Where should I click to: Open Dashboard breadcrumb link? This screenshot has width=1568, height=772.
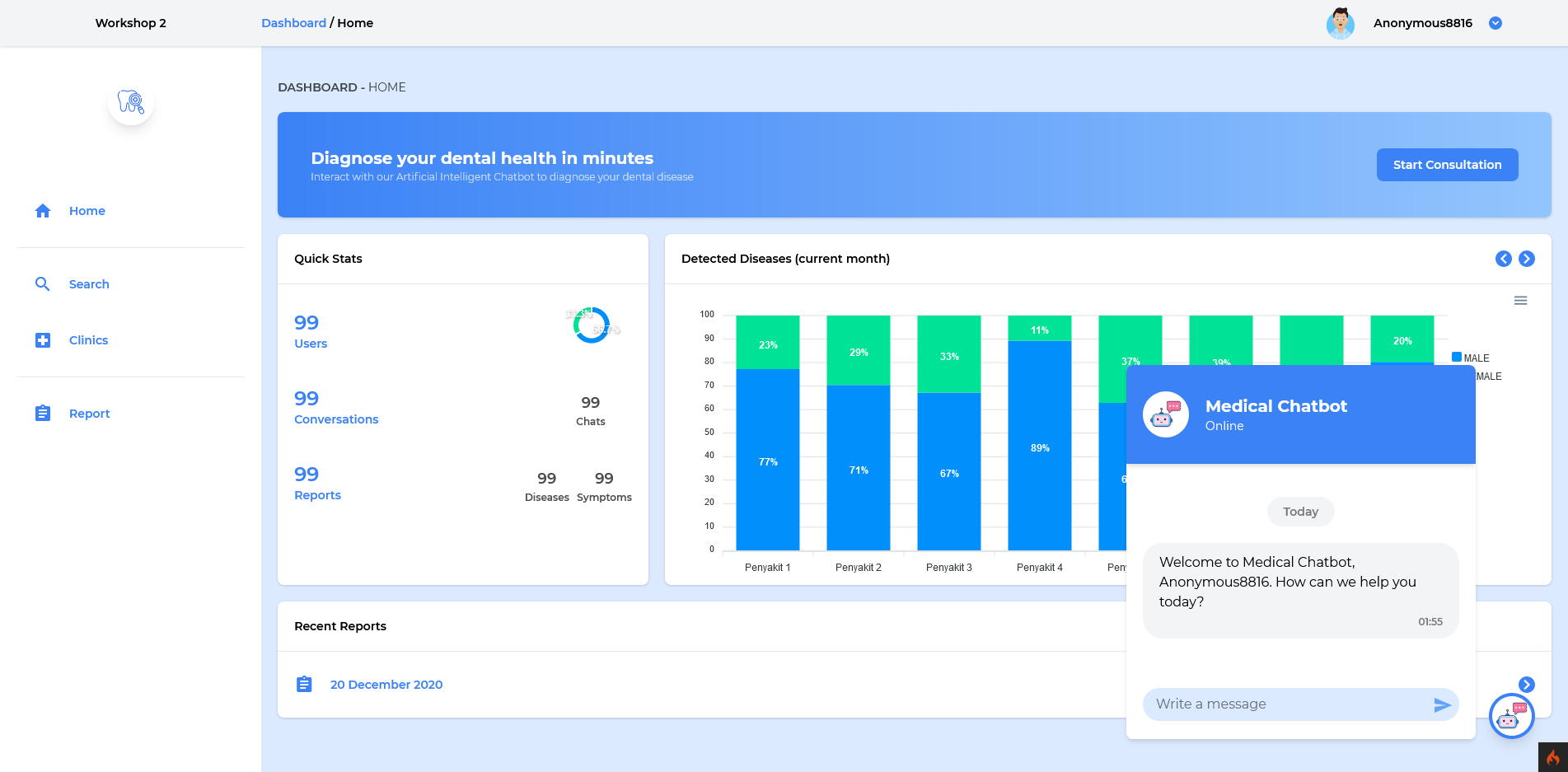[x=293, y=23]
